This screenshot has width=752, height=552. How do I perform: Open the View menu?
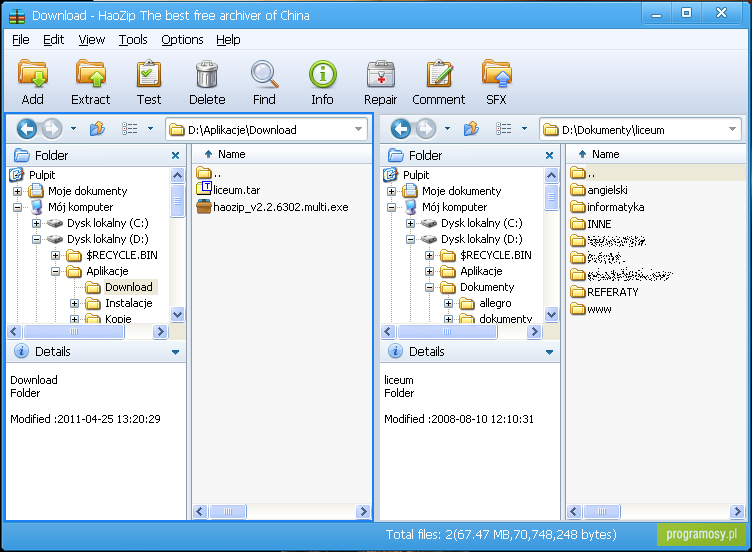(x=92, y=40)
